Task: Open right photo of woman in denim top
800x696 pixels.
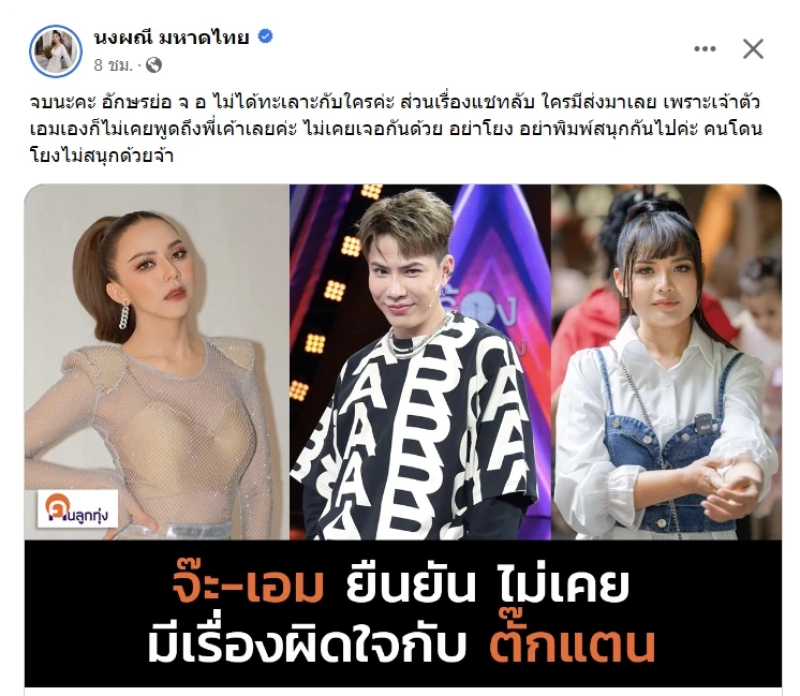Action: pyautogui.click(x=666, y=362)
